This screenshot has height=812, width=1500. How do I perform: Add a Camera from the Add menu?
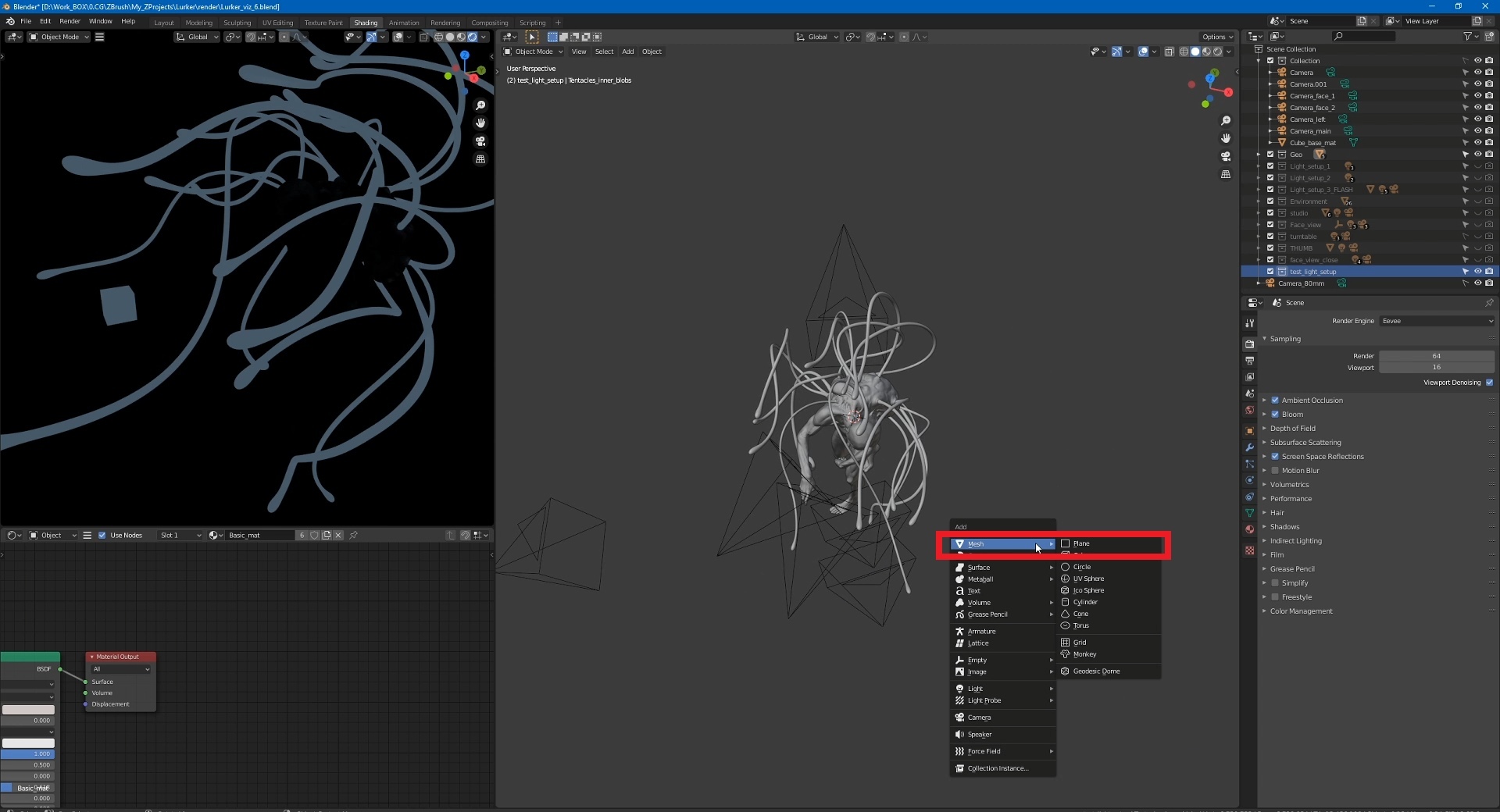[x=978, y=718]
